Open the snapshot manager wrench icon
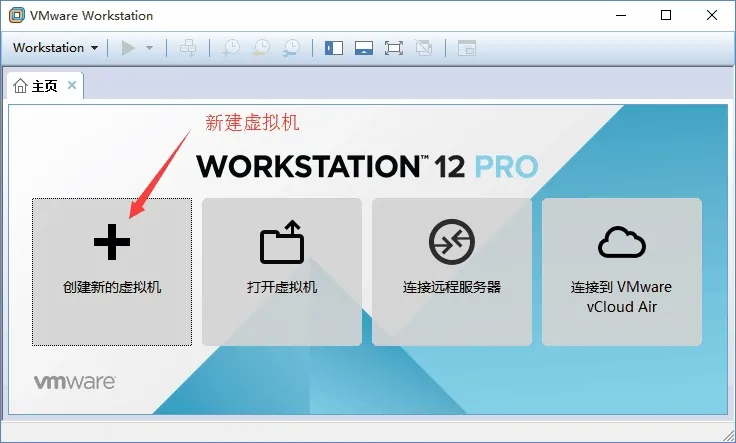Screen dimensions: 736x443 click(x=291, y=48)
